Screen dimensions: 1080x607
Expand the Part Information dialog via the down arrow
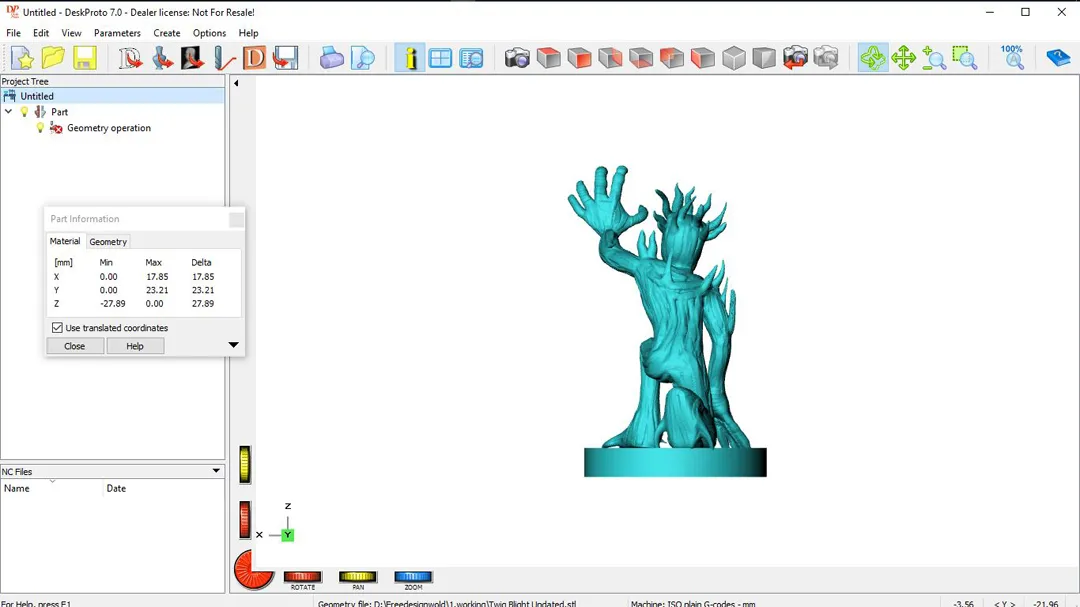[233, 344]
